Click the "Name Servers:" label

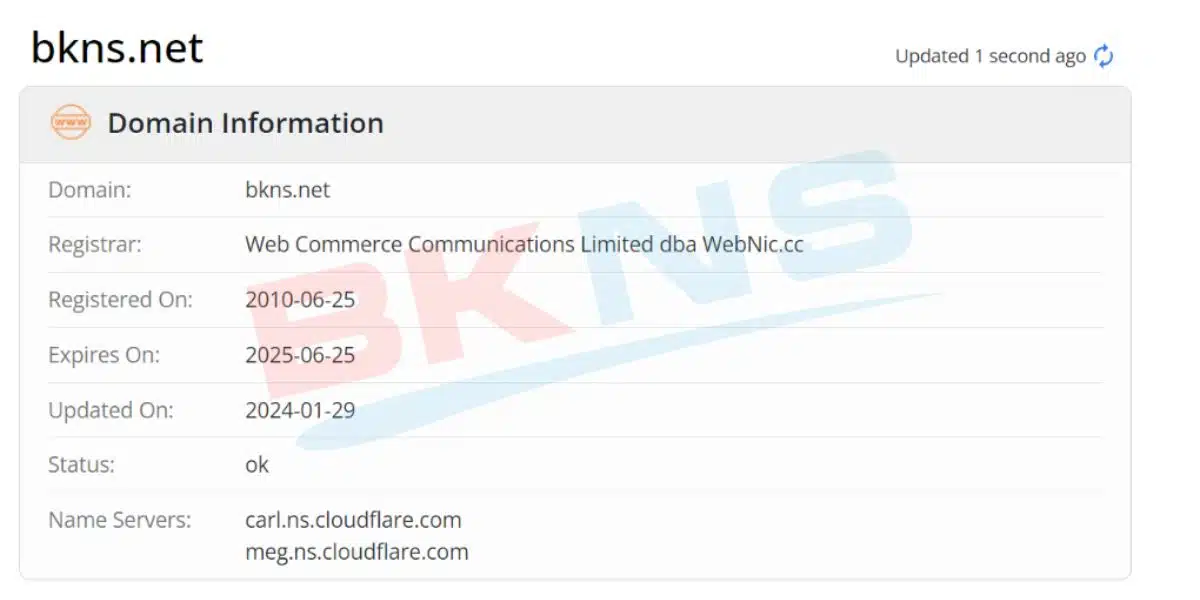[x=119, y=520]
